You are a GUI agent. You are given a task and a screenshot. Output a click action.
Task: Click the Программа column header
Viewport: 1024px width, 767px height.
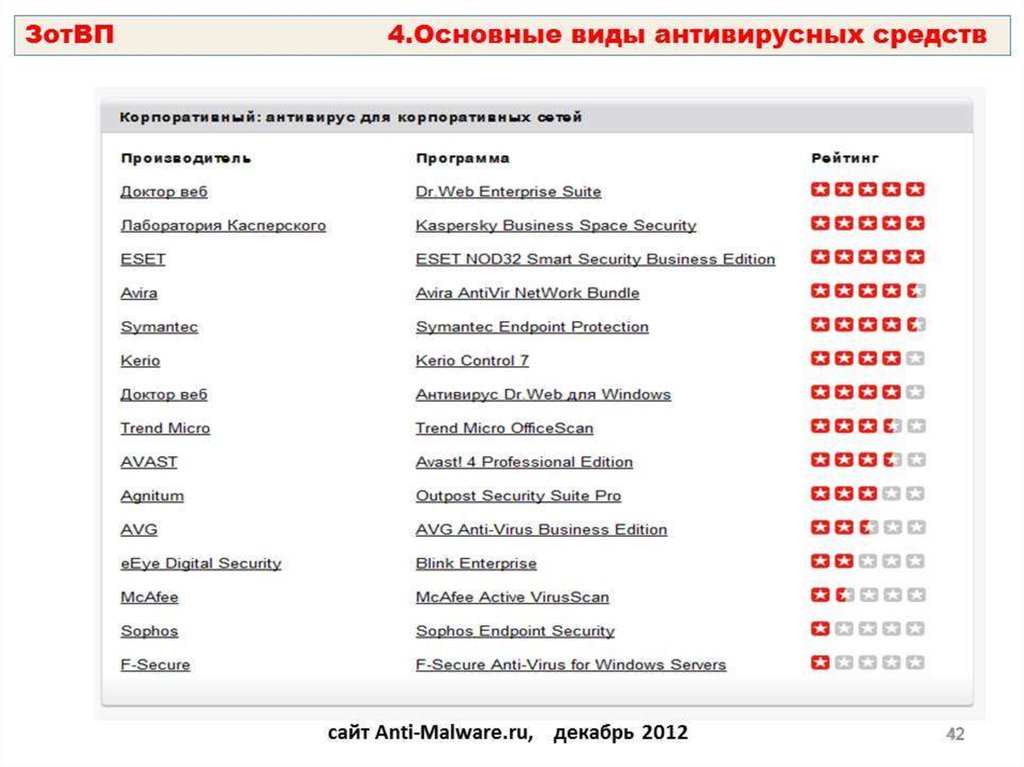coord(462,158)
